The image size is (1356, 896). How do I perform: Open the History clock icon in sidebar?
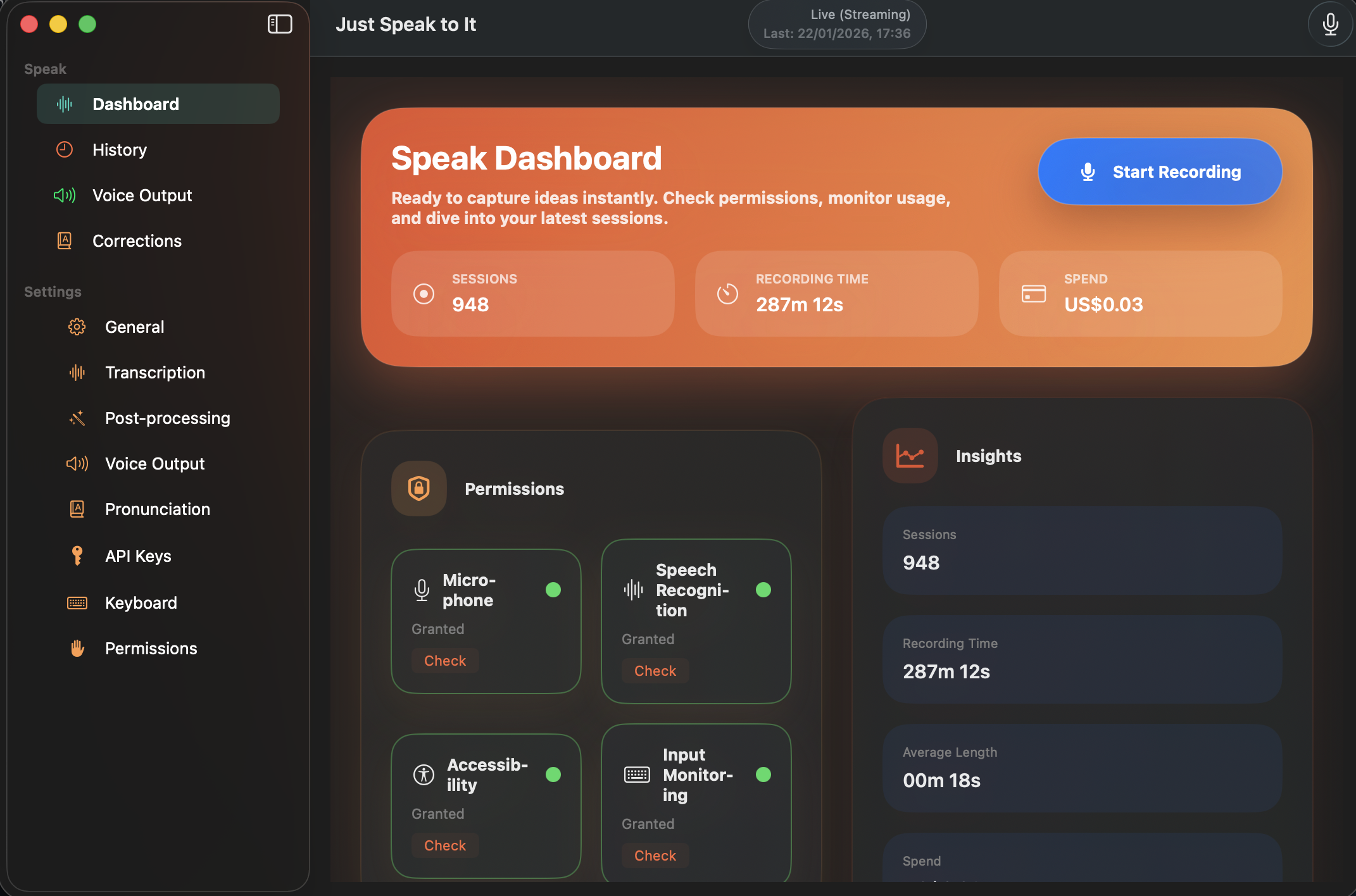(64, 149)
